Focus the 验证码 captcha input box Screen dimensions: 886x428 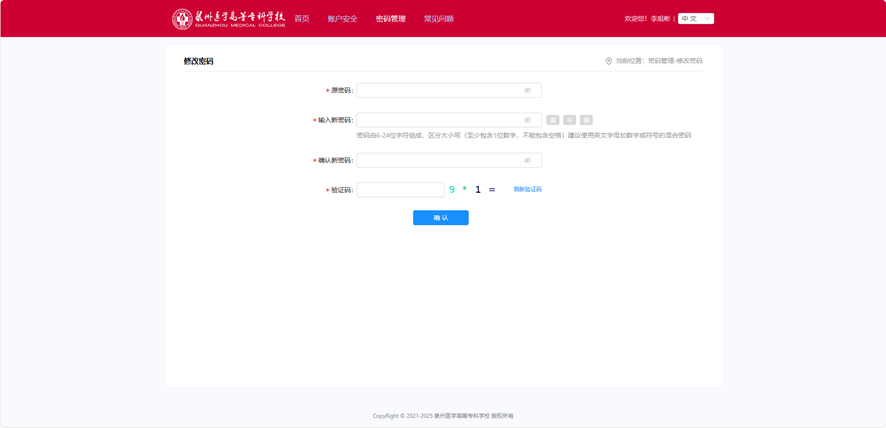400,189
